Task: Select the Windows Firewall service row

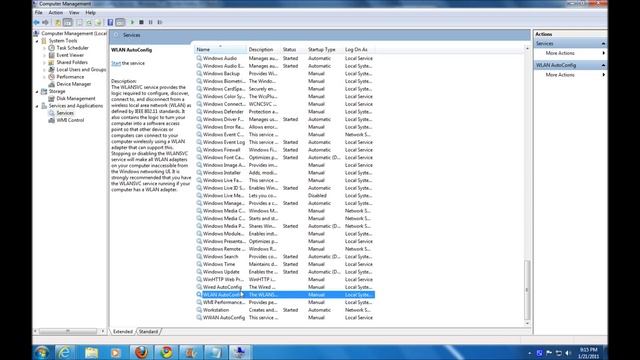Action: pyautogui.click(x=285, y=150)
